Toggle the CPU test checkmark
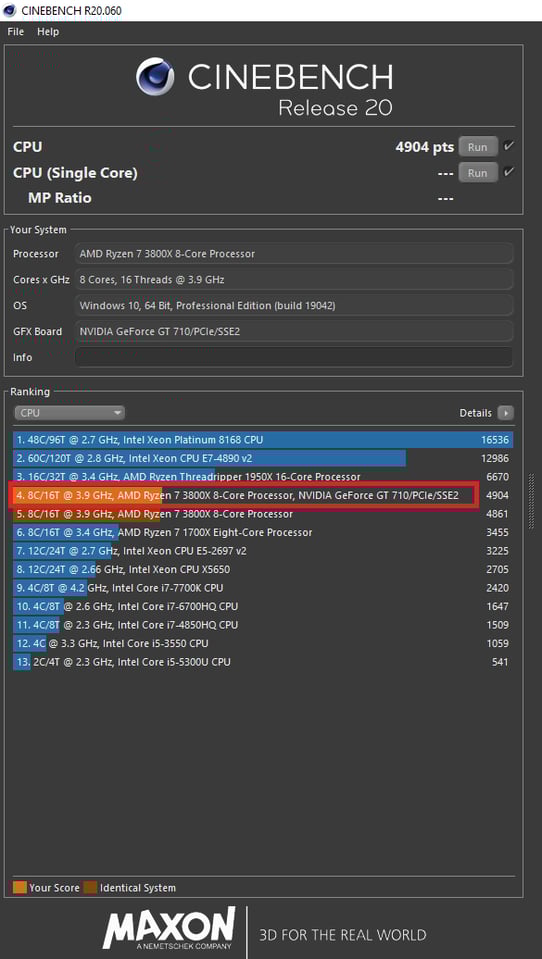This screenshot has width=542, height=959. point(508,147)
